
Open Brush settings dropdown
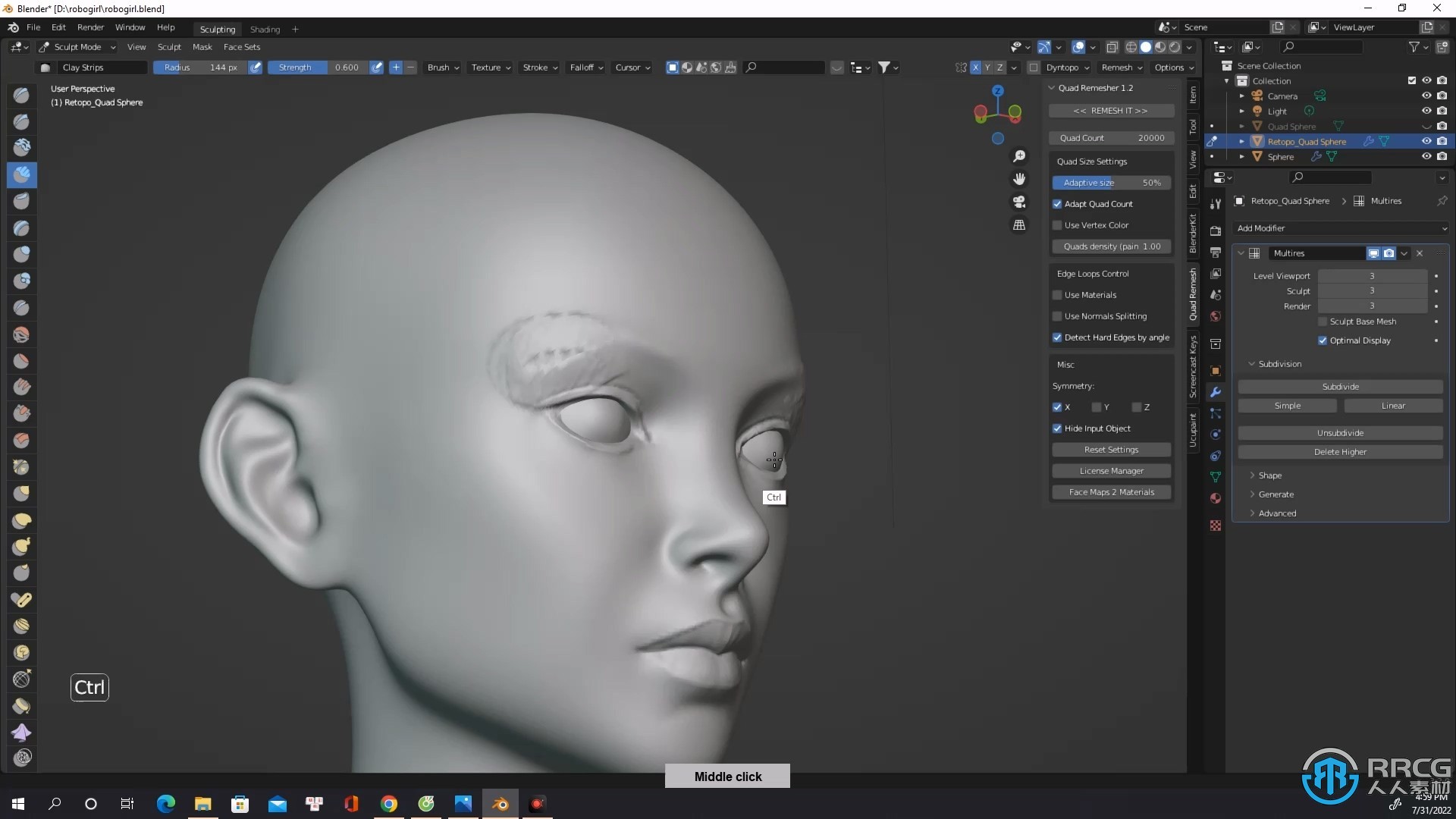(443, 67)
